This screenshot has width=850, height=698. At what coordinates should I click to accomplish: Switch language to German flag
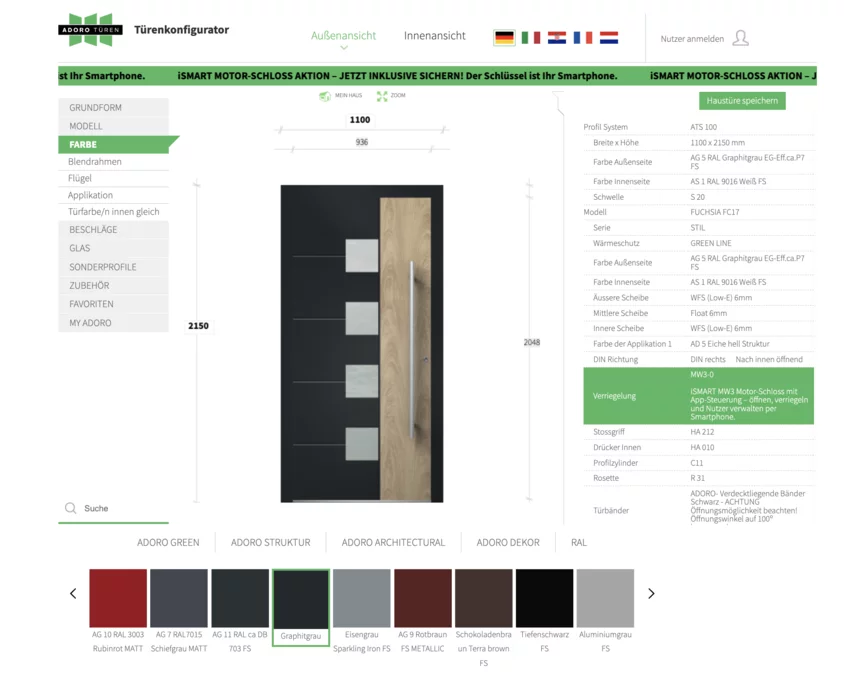pyautogui.click(x=504, y=38)
